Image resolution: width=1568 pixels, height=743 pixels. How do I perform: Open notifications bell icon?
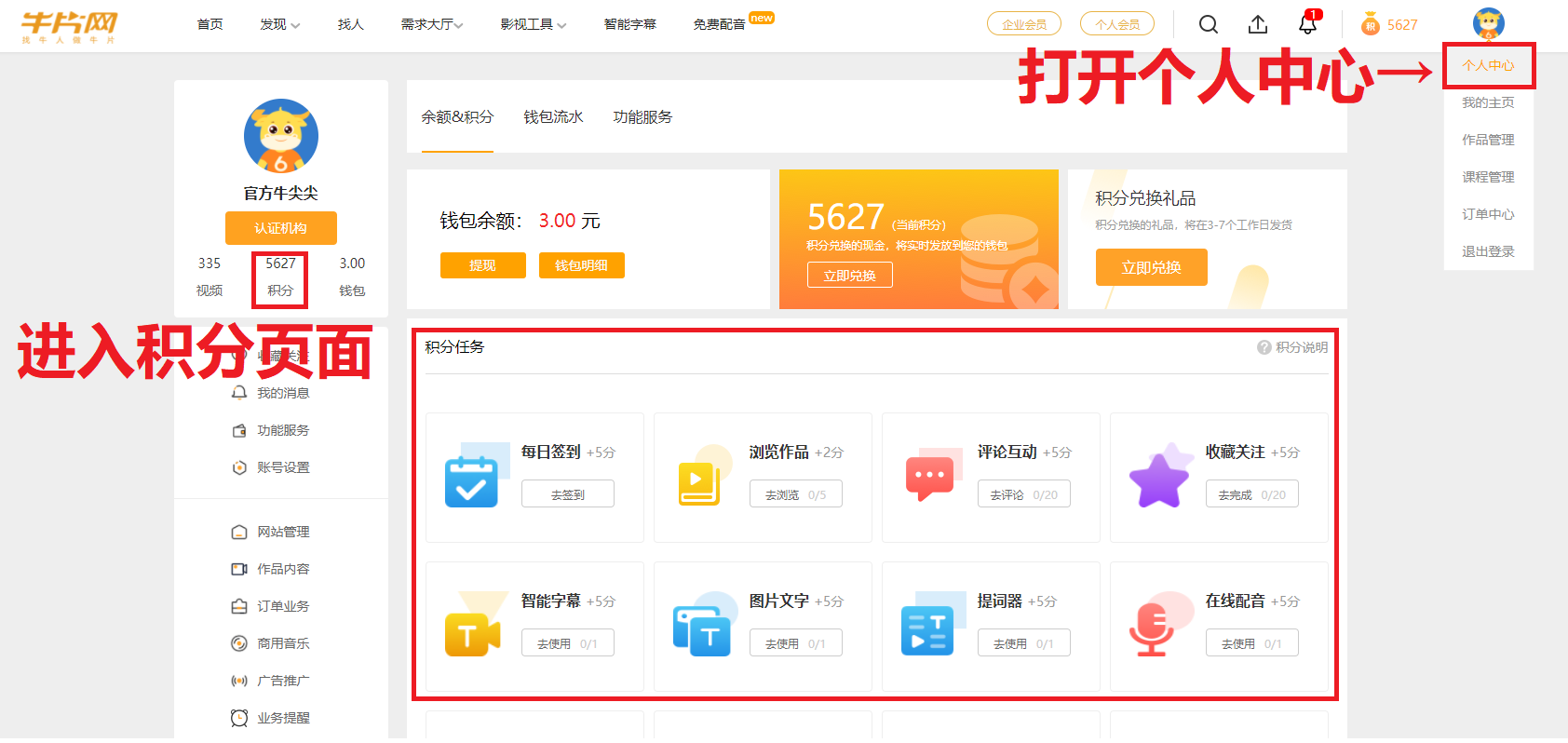[1307, 24]
